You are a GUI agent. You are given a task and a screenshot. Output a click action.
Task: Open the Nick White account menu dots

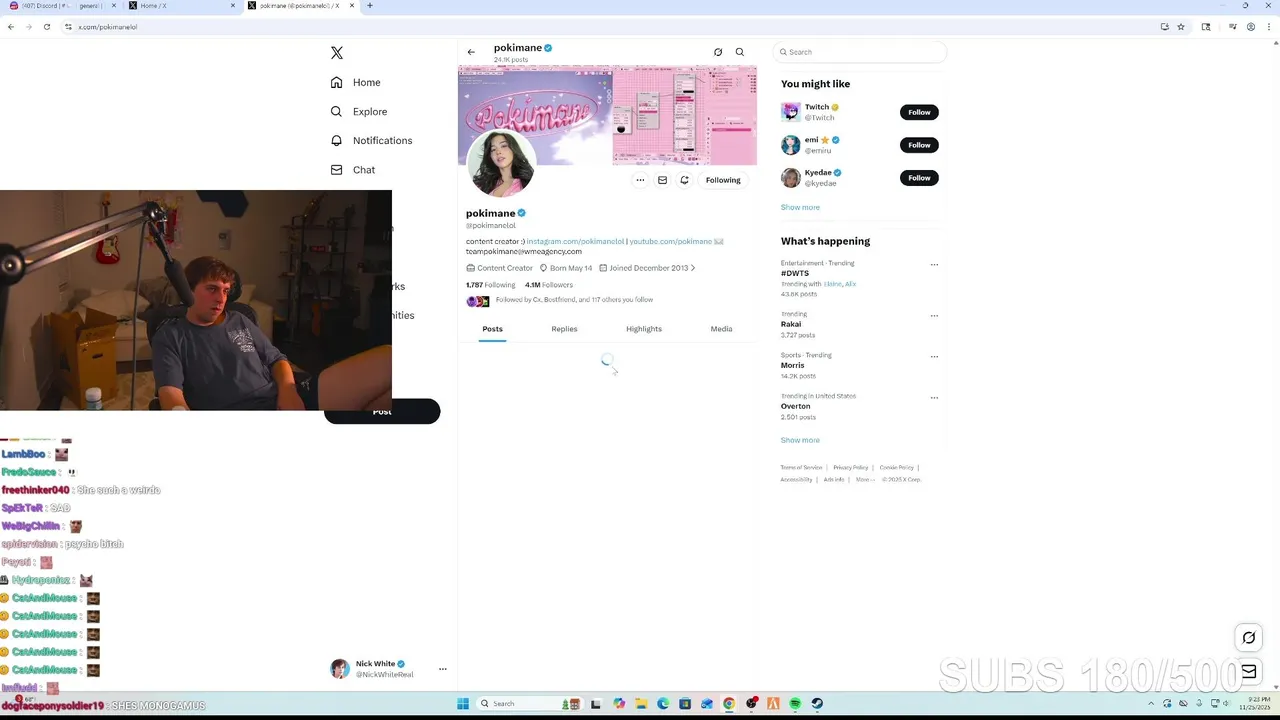(x=442, y=669)
